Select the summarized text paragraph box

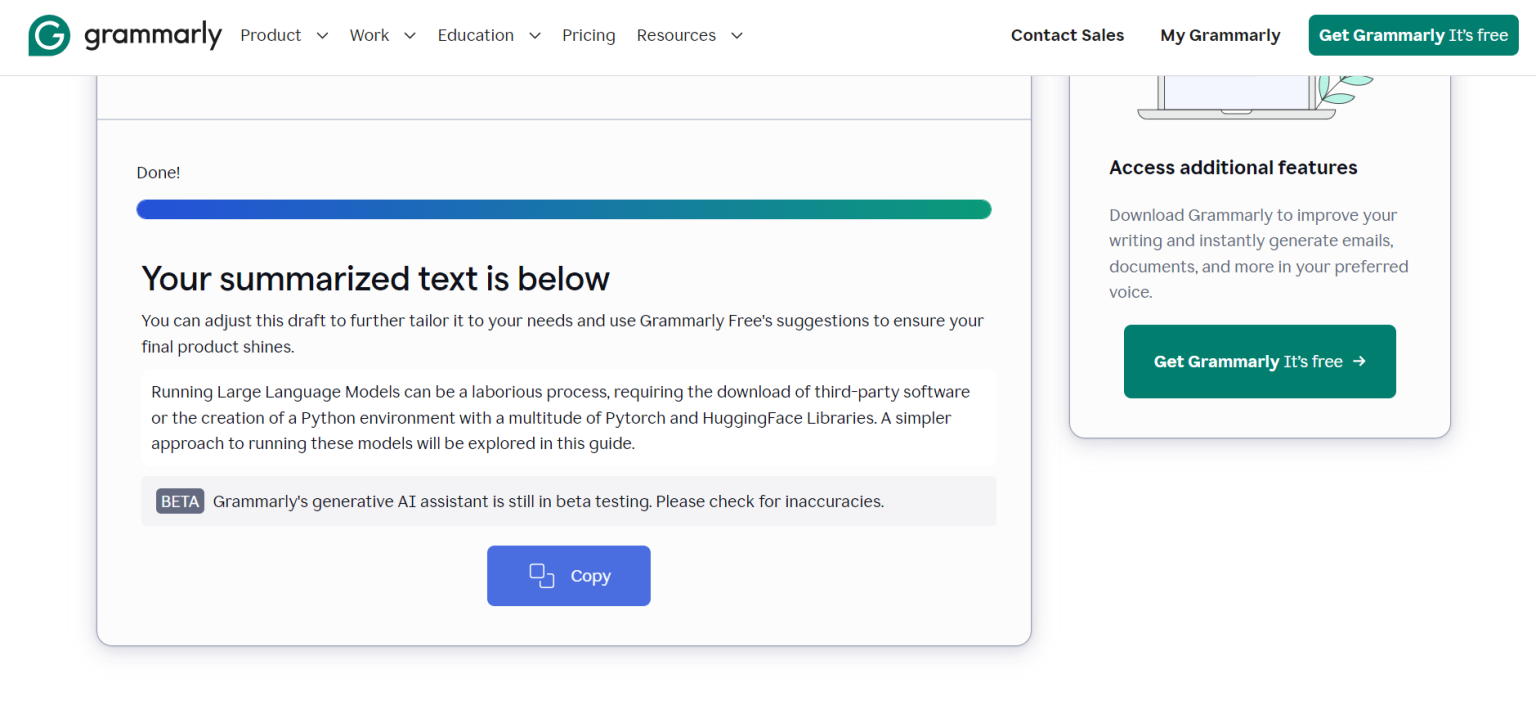(x=568, y=417)
